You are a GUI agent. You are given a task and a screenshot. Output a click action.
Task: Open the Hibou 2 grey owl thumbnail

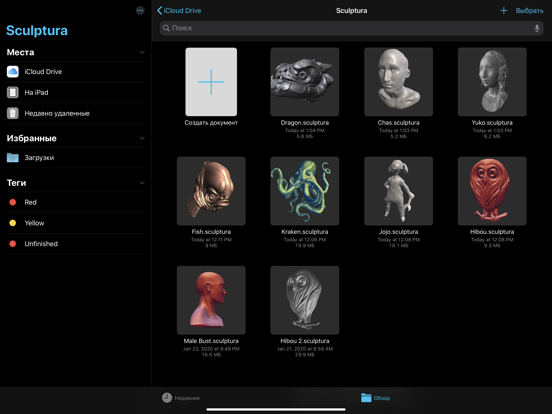click(x=305, y=300)
